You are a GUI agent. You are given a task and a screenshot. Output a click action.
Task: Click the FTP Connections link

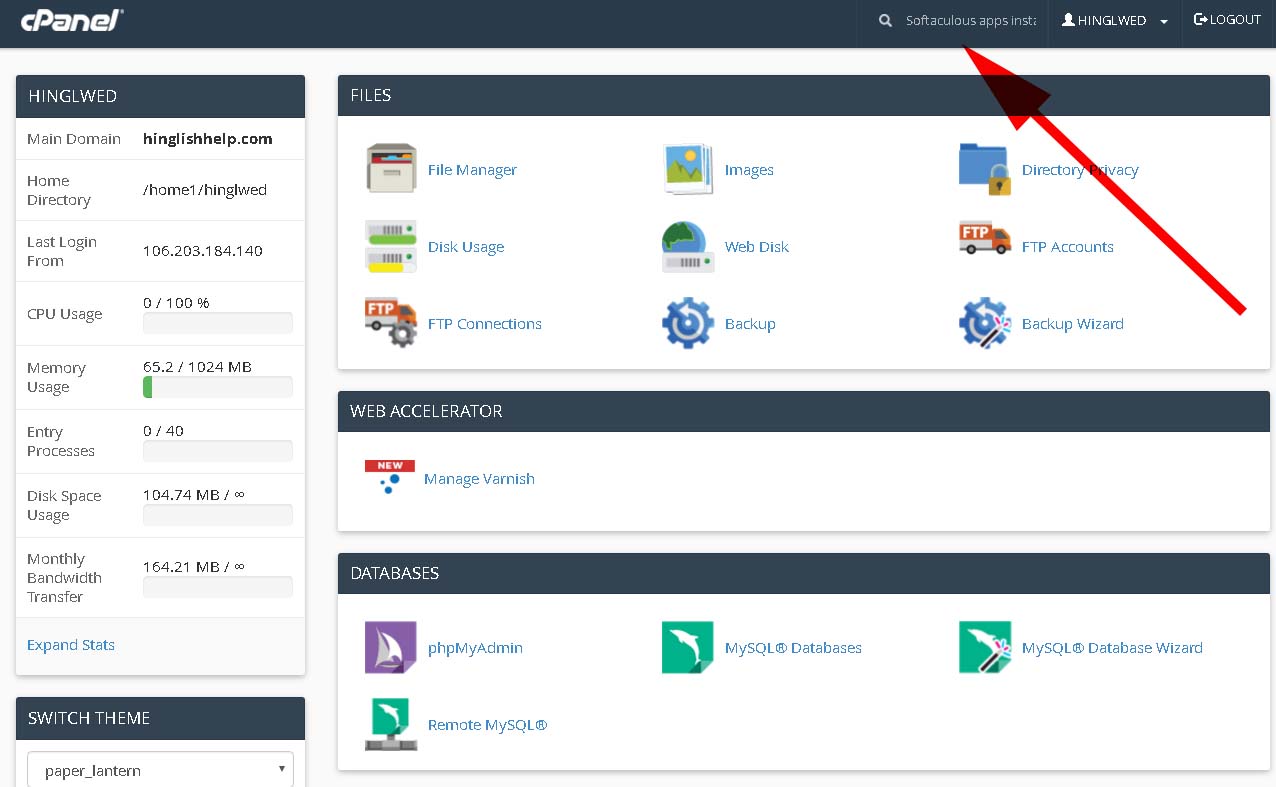coord(484,324)
